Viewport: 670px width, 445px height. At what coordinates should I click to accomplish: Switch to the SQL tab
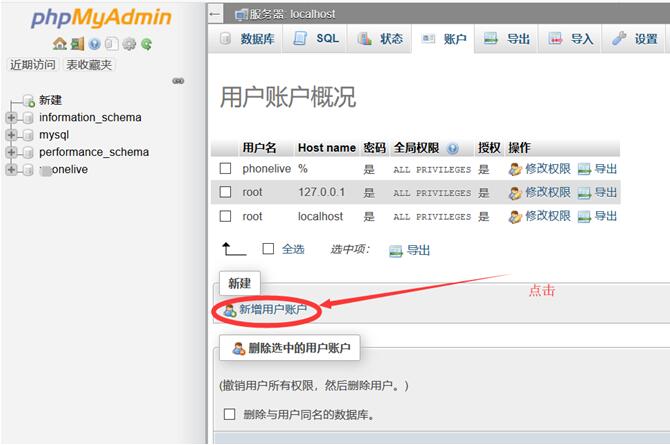point(316,39)
